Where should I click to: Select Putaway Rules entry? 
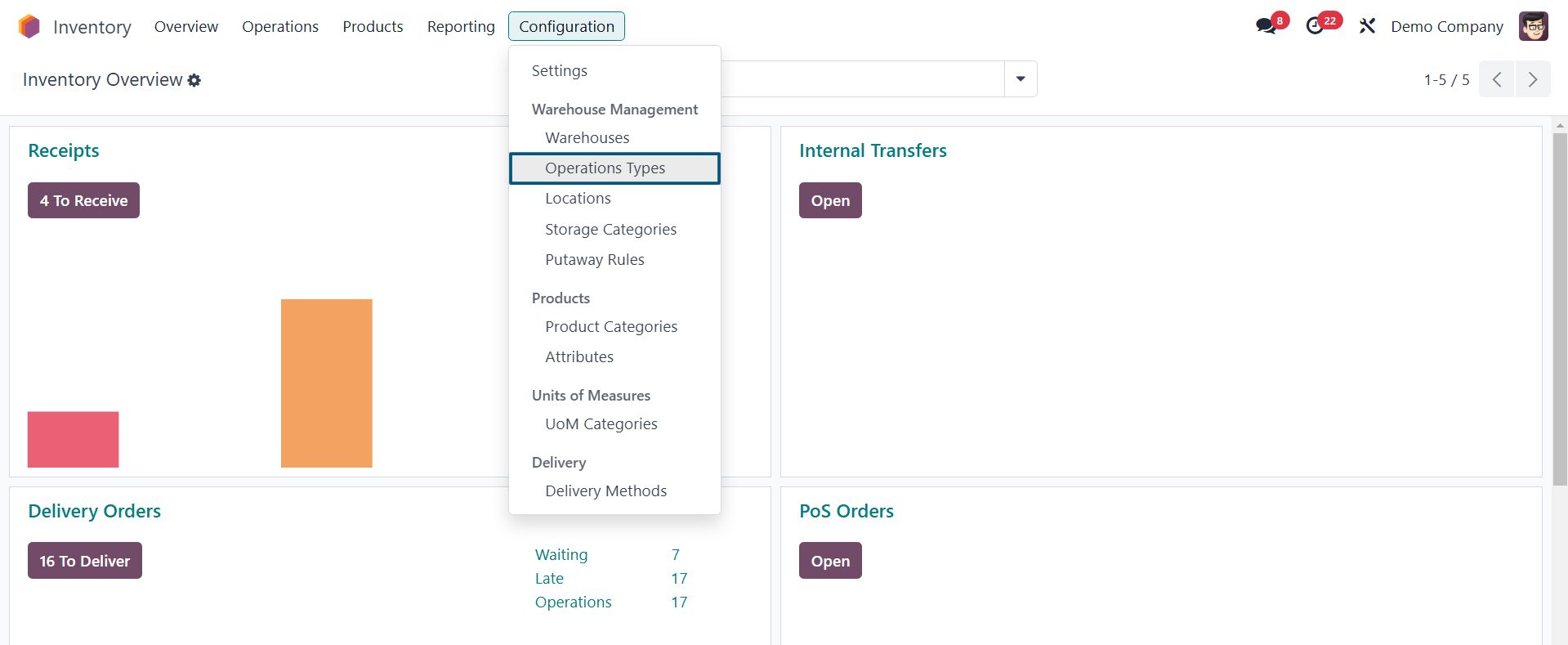click(x=614, y=260)
